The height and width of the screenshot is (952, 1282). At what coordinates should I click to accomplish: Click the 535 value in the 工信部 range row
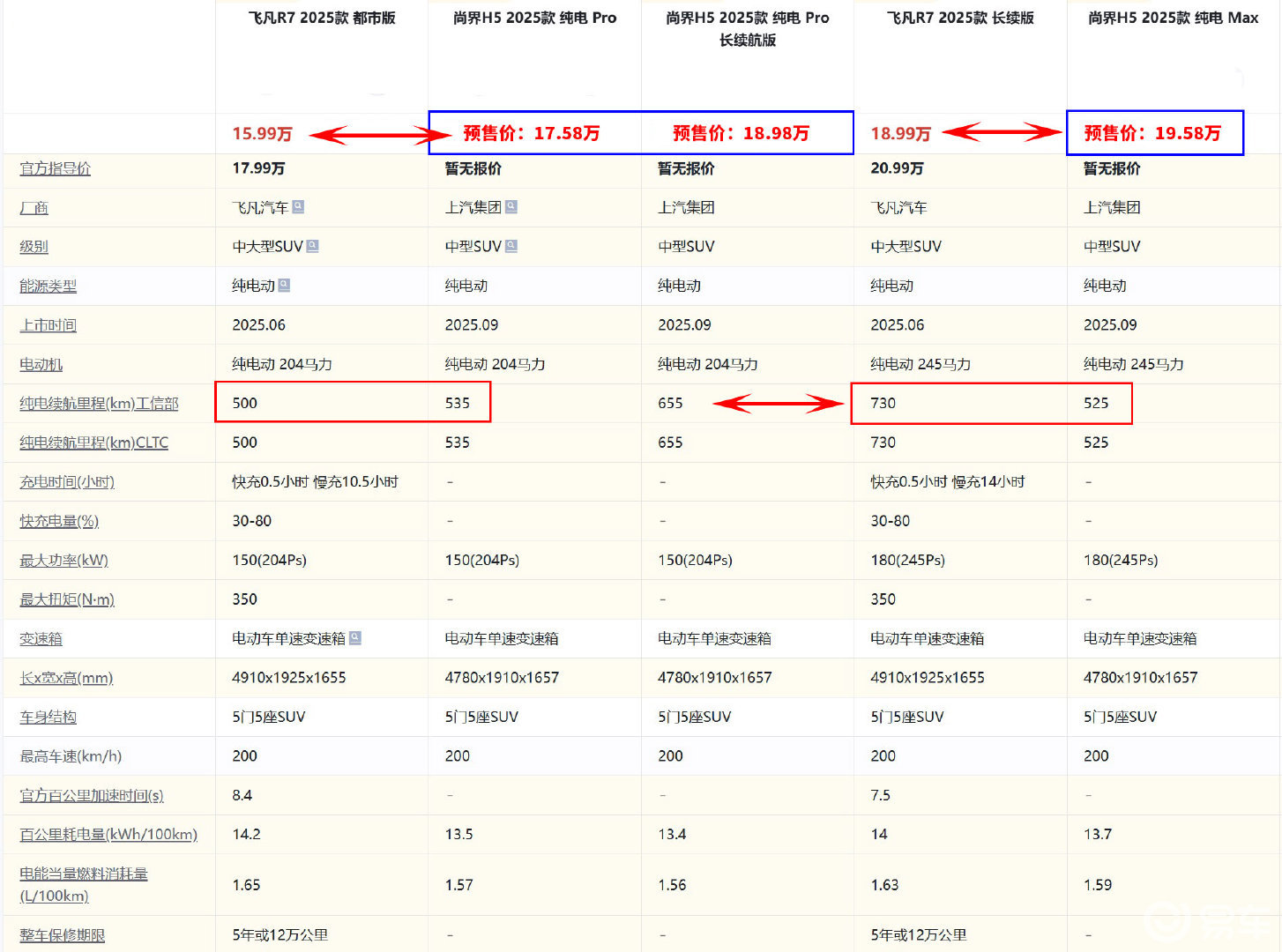457,403
